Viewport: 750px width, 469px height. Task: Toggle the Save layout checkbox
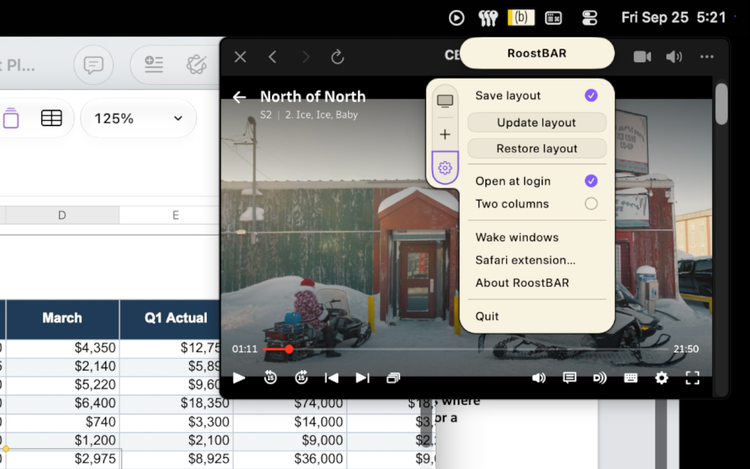coord(591,96)
